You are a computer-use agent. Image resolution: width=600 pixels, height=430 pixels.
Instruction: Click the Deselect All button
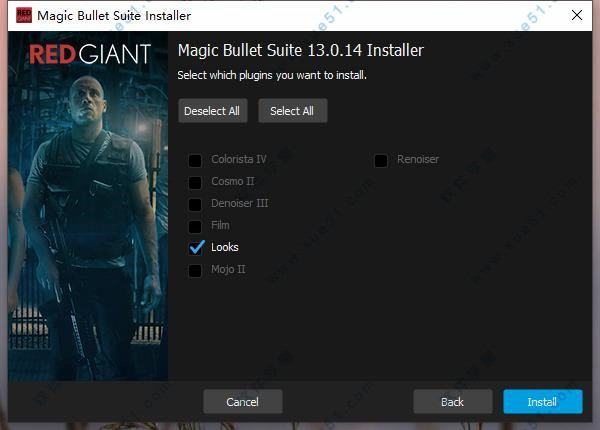213,111
